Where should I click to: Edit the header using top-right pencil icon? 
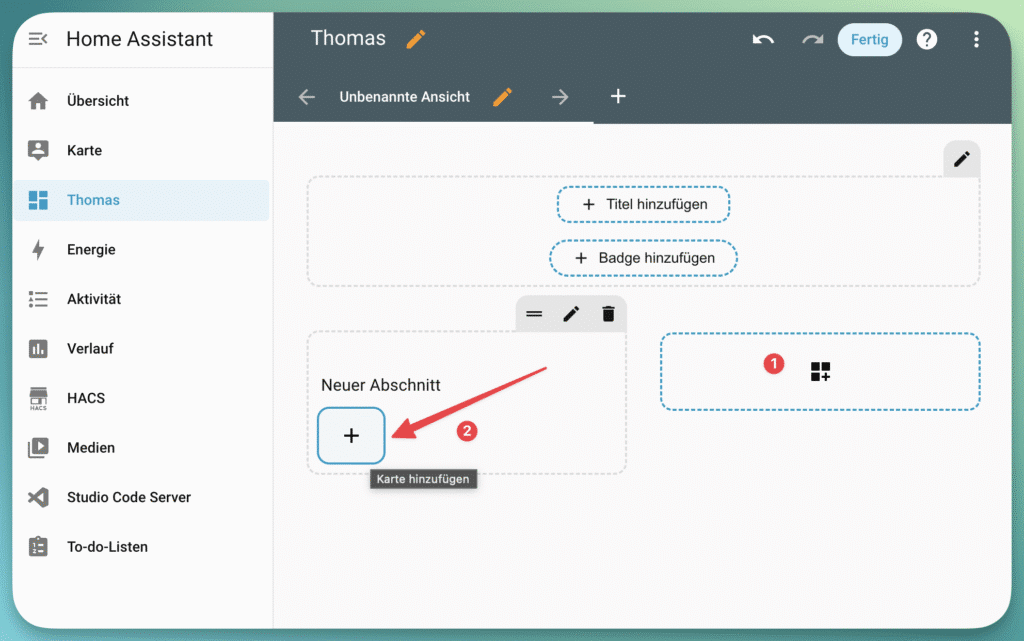[x=961, y=159]
